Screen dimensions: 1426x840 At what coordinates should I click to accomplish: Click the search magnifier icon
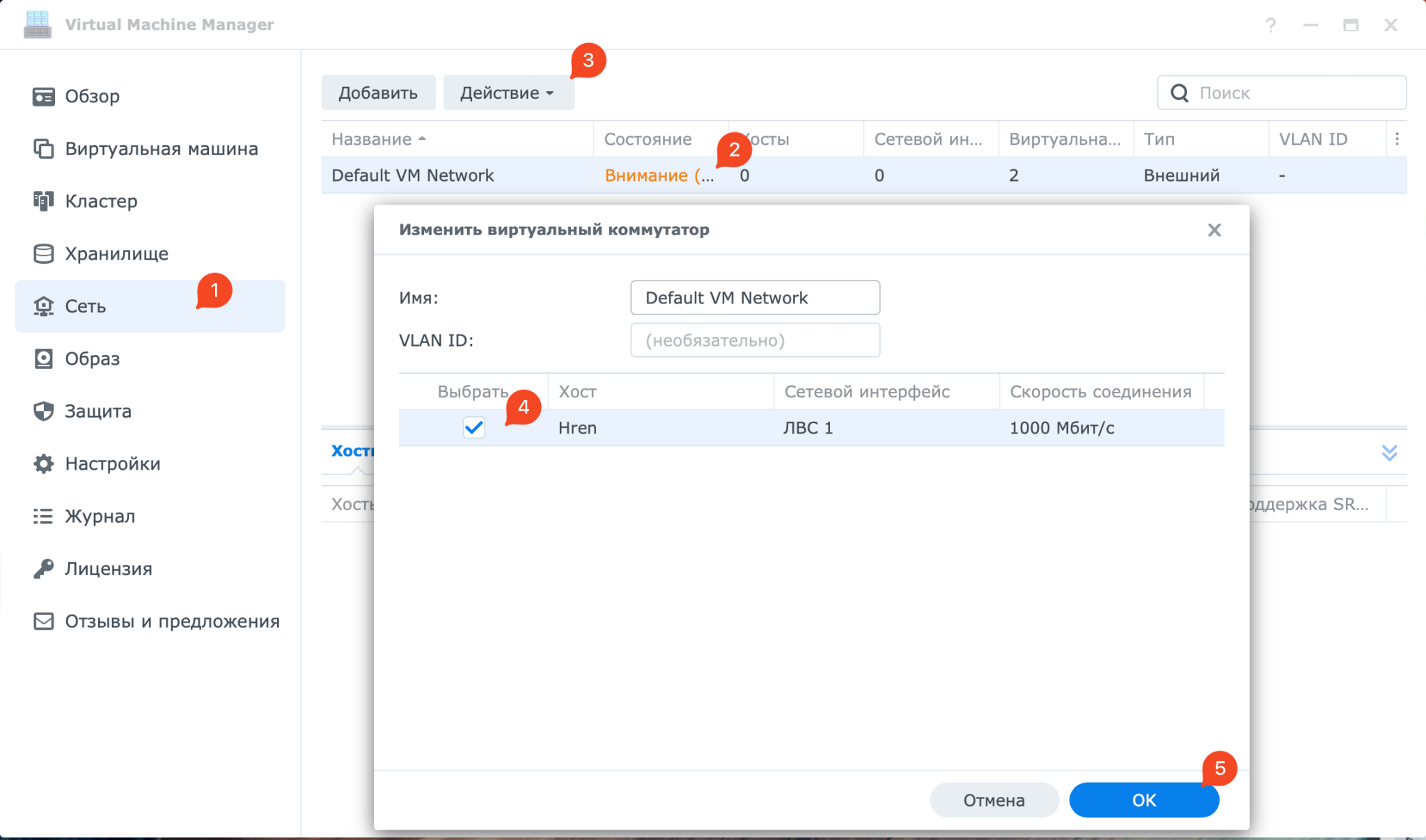pyautogui.click(x=1180, y=93)
